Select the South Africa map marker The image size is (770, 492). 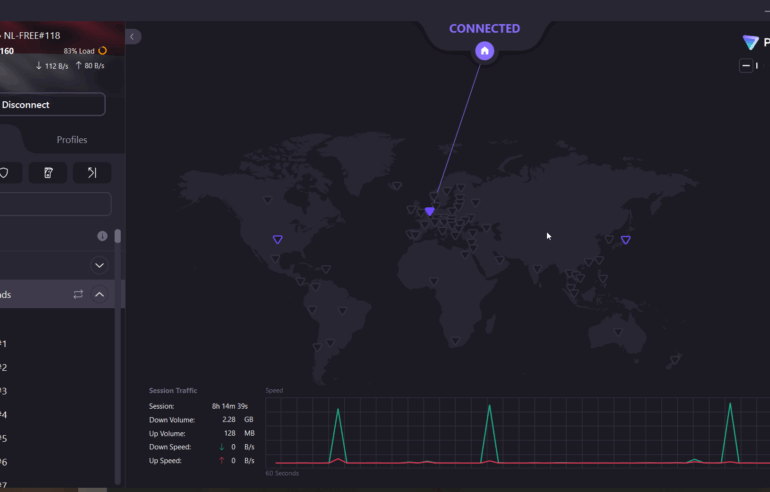(455, 340)
